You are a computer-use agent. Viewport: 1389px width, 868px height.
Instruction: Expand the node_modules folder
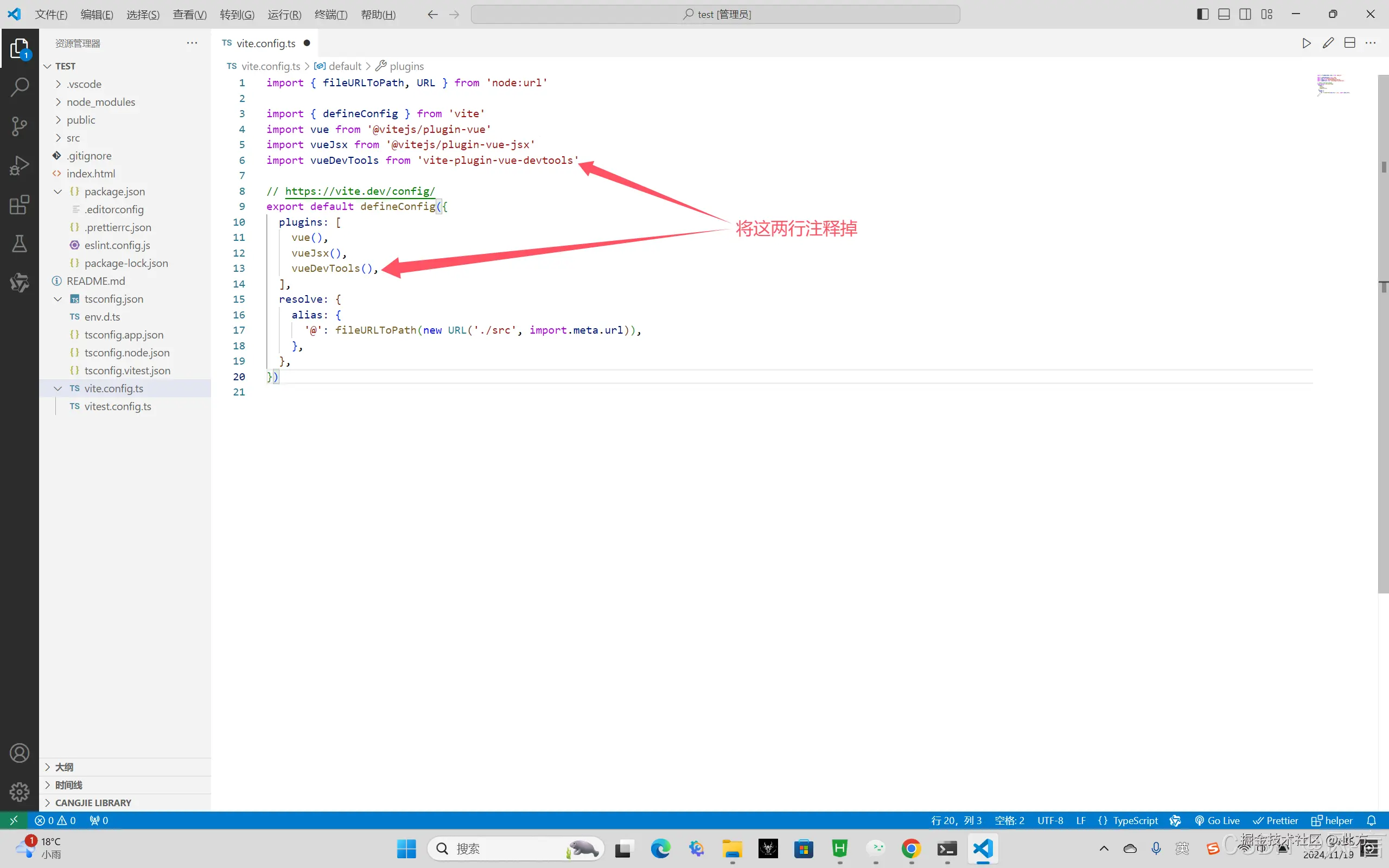pos(100,101)
